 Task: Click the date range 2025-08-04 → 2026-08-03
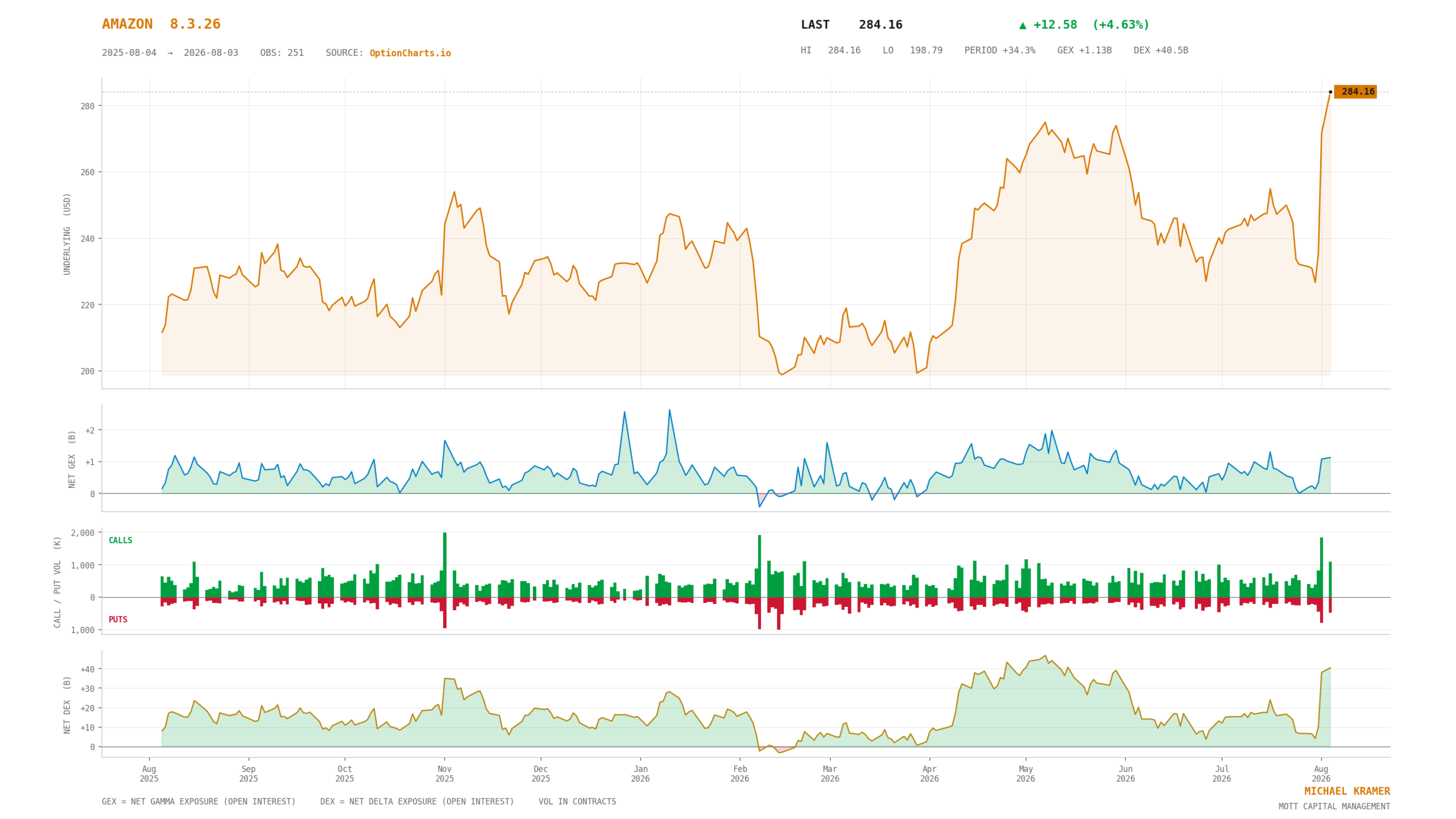[x=170, y=53]
